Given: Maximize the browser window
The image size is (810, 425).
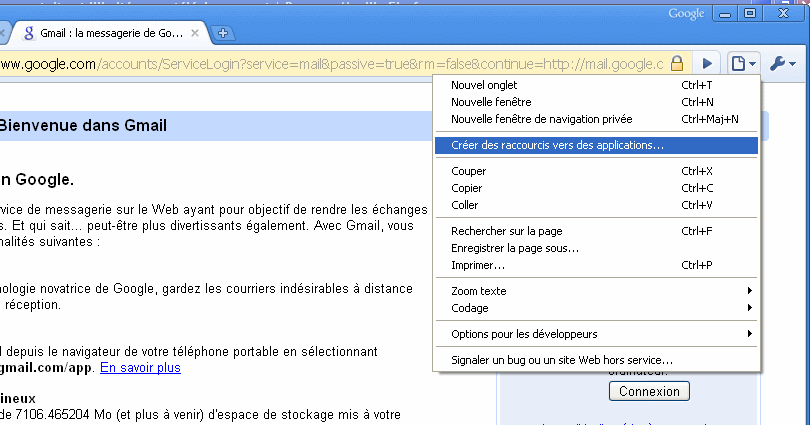Looking at the screenshot, I should [x=750, y=14].
